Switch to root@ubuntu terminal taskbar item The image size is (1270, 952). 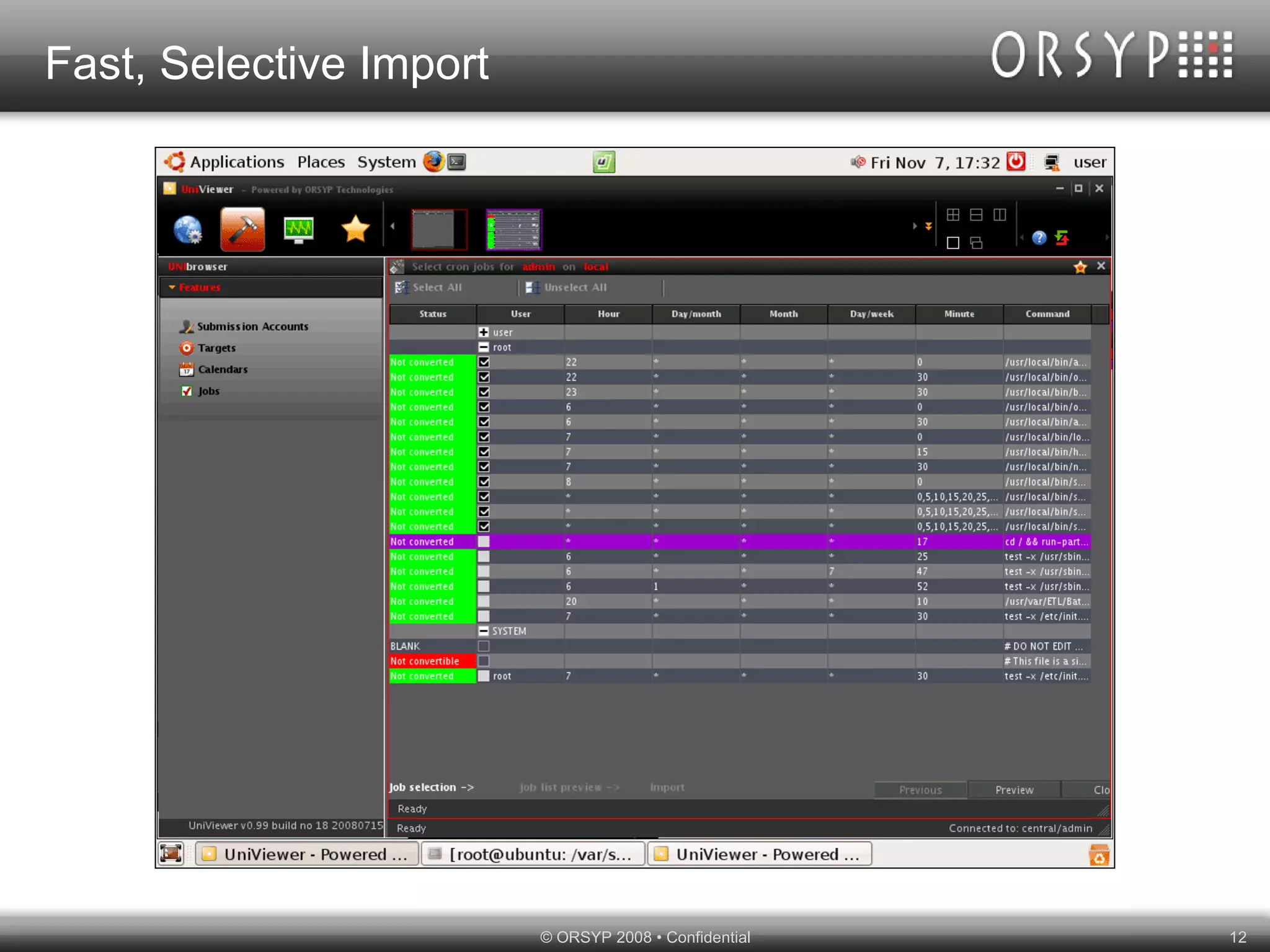coord(533,854)
